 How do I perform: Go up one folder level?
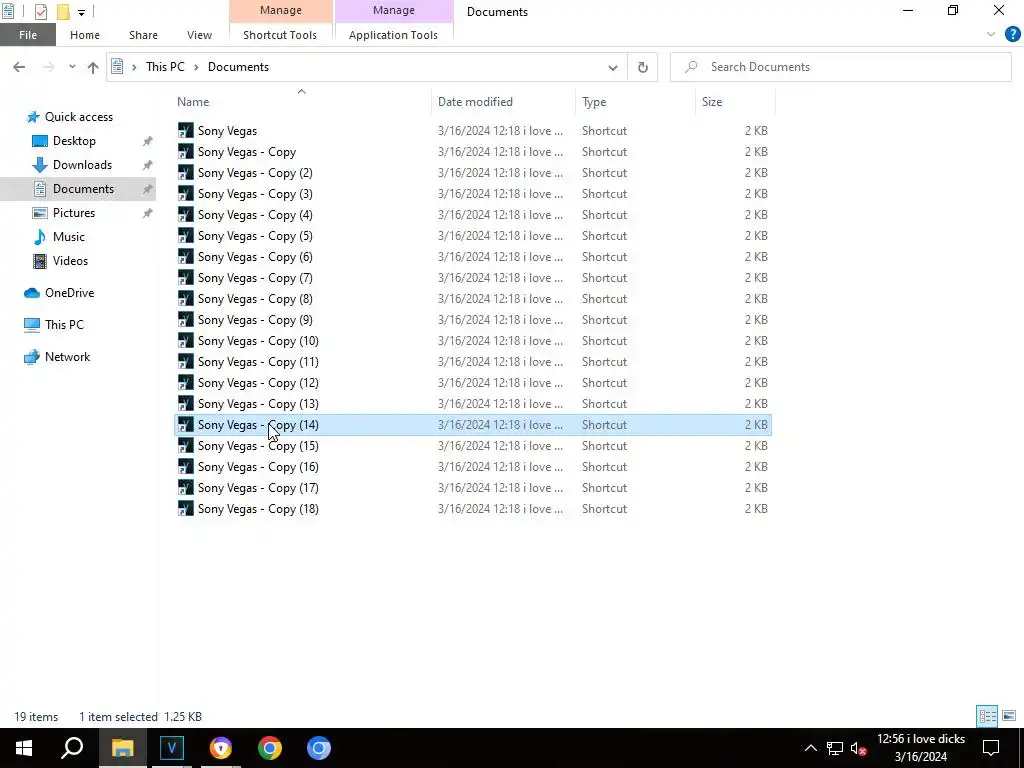coord(93,67)
